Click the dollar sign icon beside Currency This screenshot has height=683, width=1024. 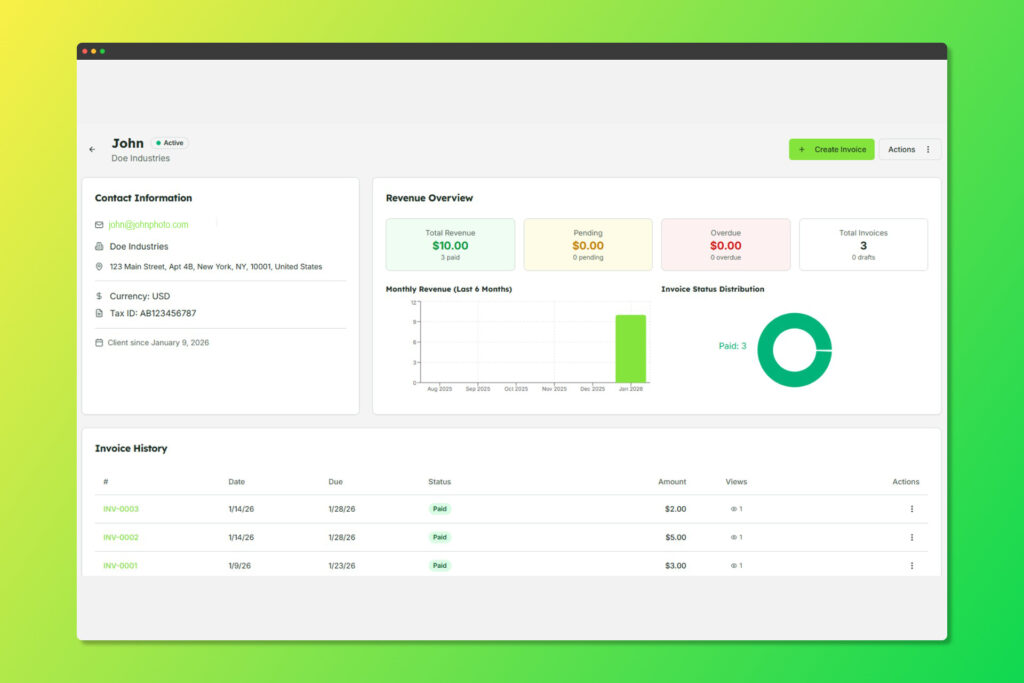click(99, 296)
